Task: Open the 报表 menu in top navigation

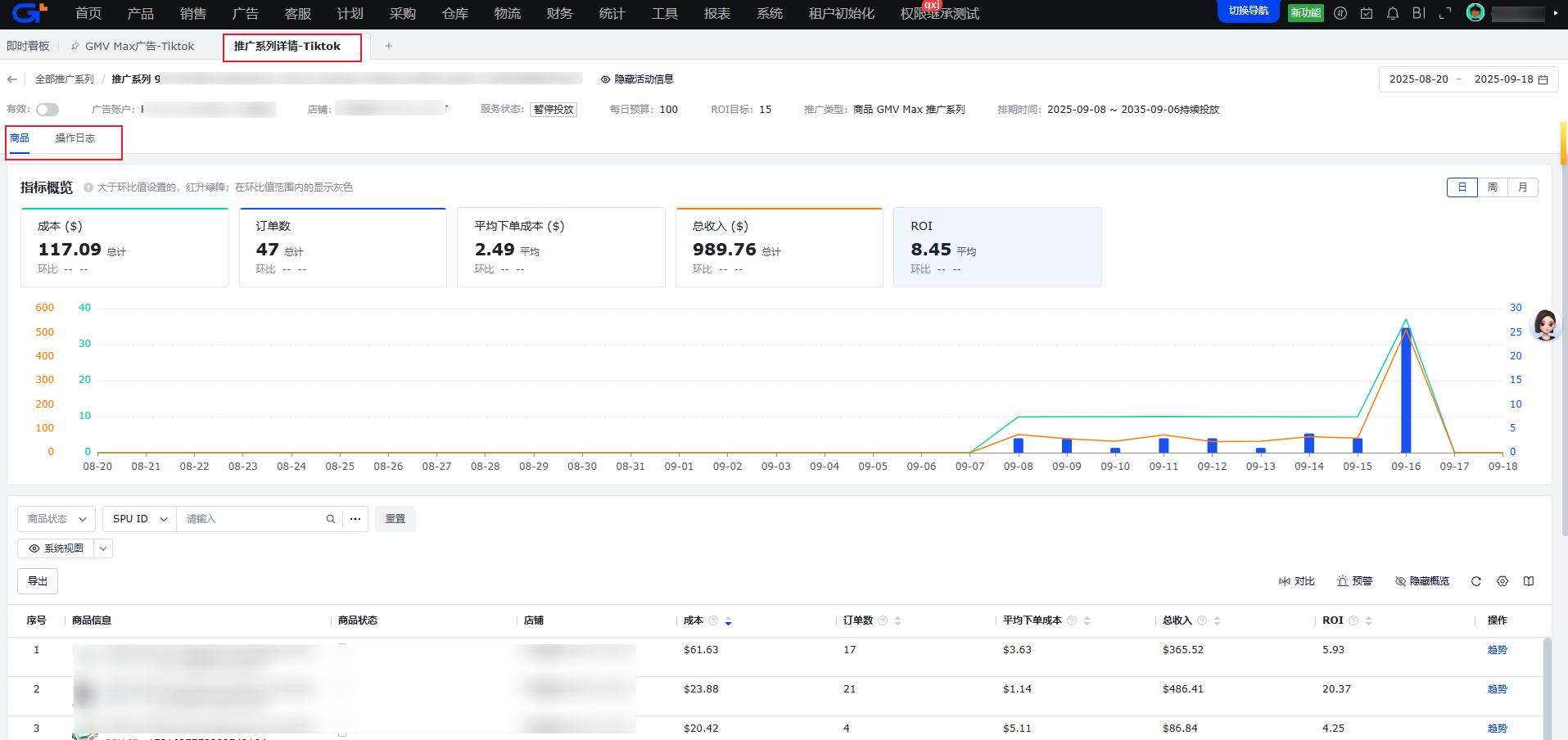Action: 716,14
